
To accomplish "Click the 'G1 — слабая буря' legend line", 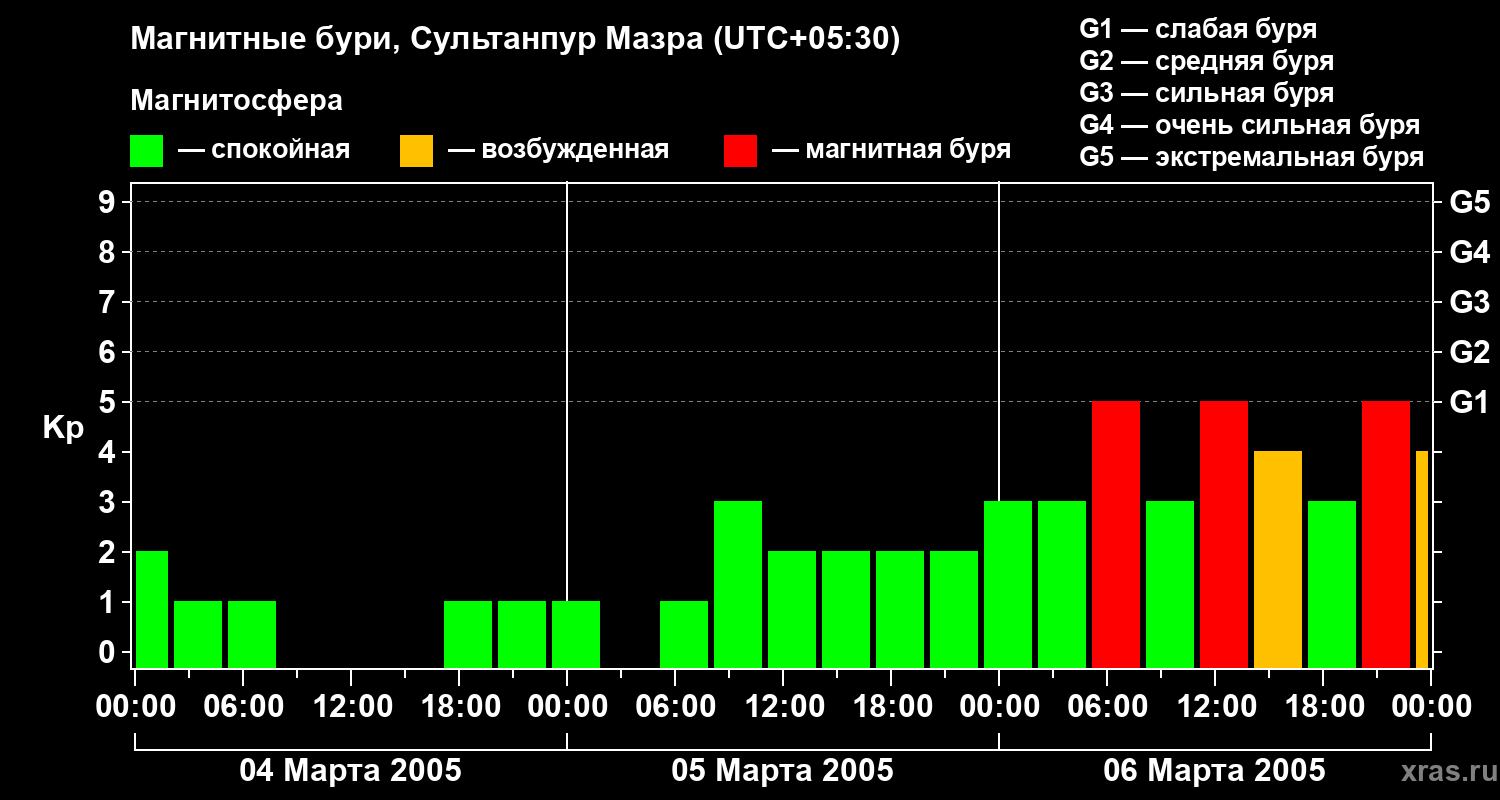I will [1198, 29].
